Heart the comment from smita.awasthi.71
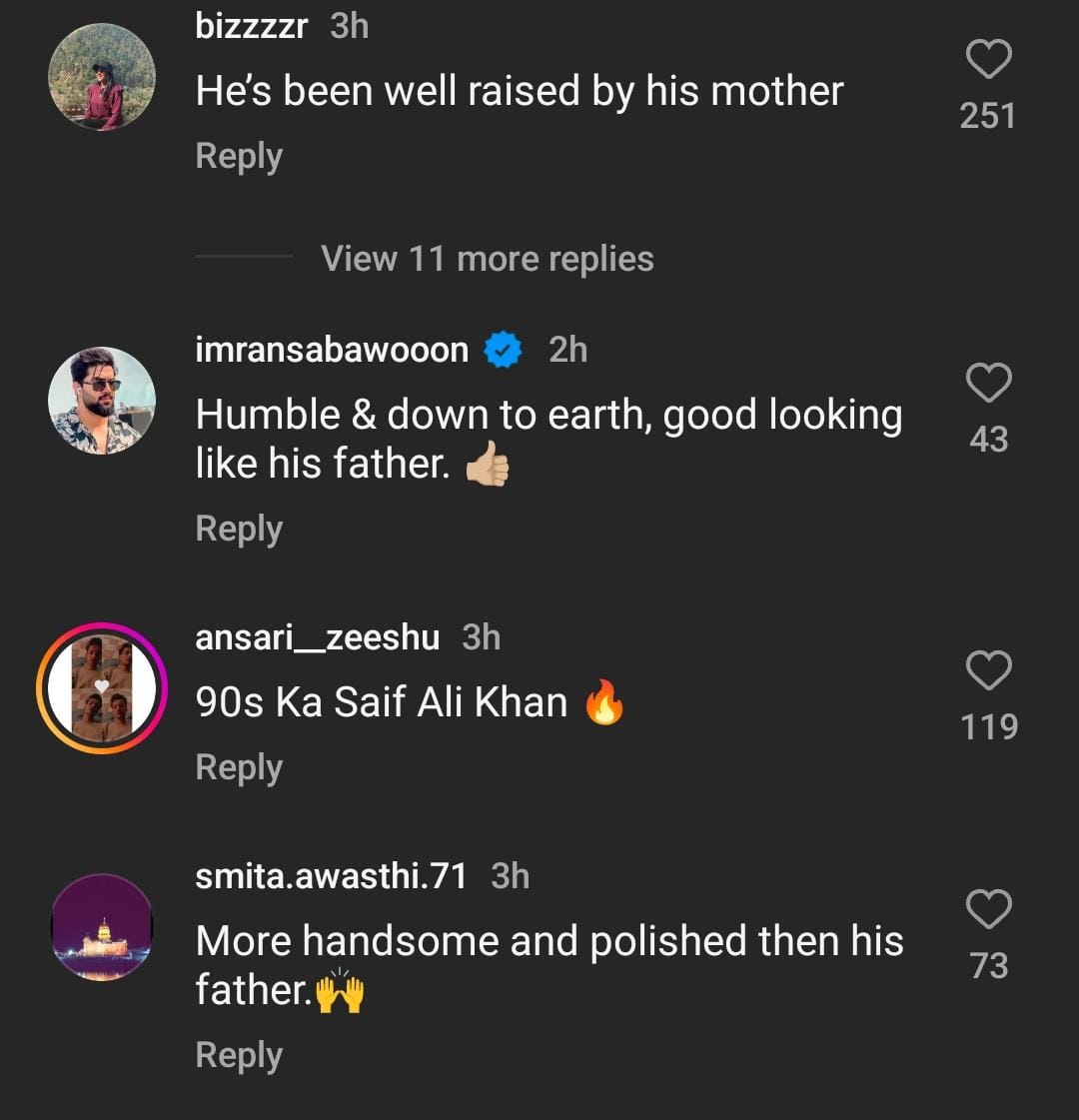Image resolution: width=1079 pixels, height=1120 pixels. [x=988, y=910]
